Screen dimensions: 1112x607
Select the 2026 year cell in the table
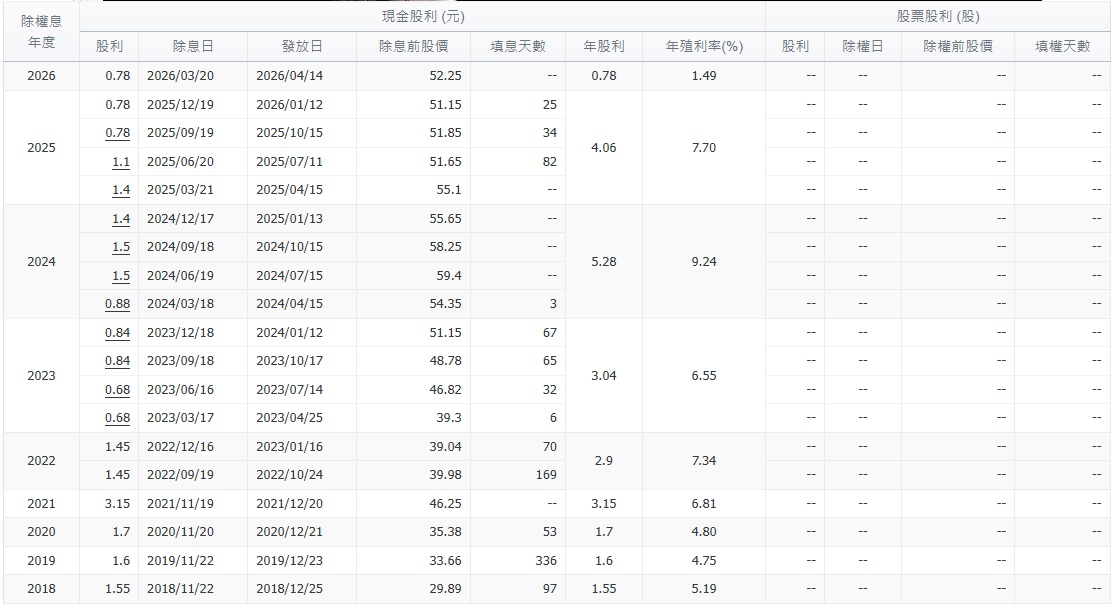tap(41, 74)
